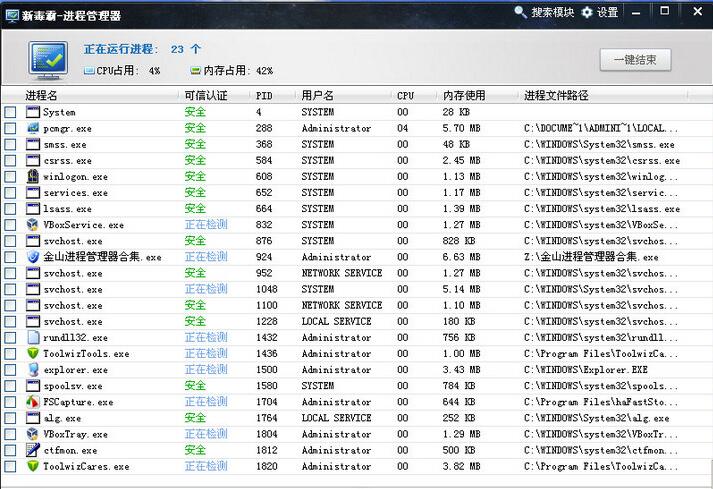This screenshot has width=713, height=489.
Task: Click the FSCapture.exe process icon
Action: point(33,402)
